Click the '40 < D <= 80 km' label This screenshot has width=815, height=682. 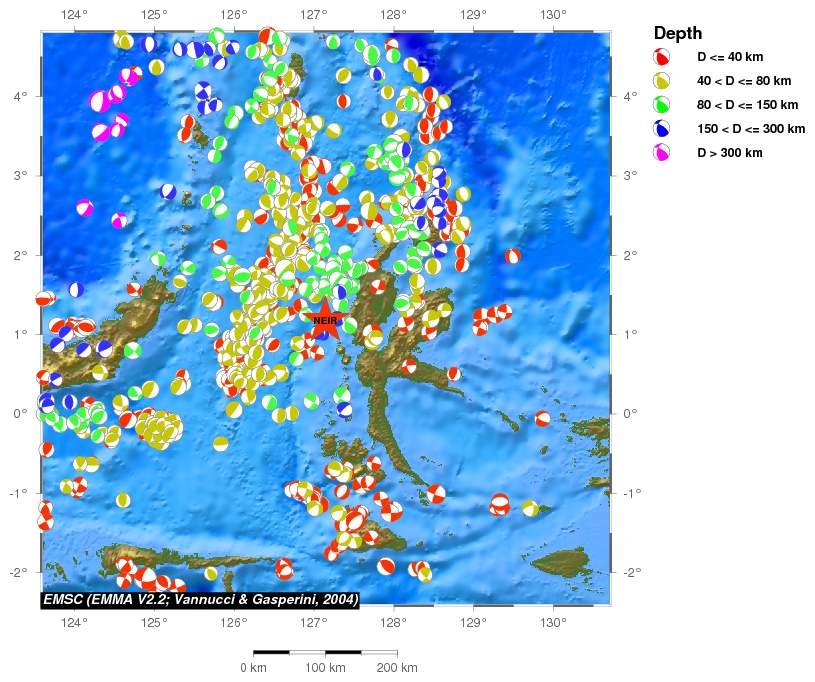tap(744, 81)
